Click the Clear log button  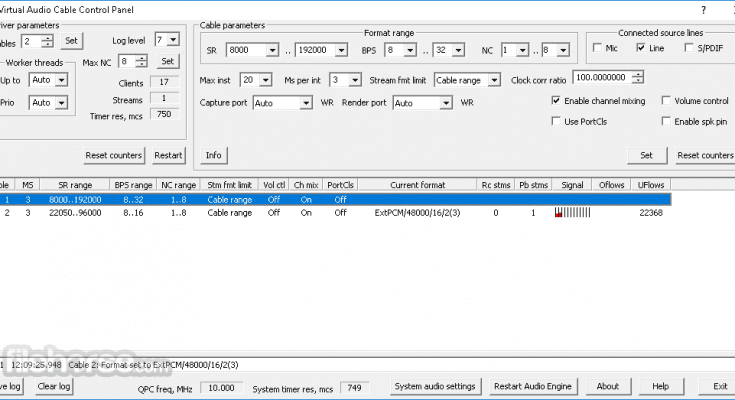53,386
